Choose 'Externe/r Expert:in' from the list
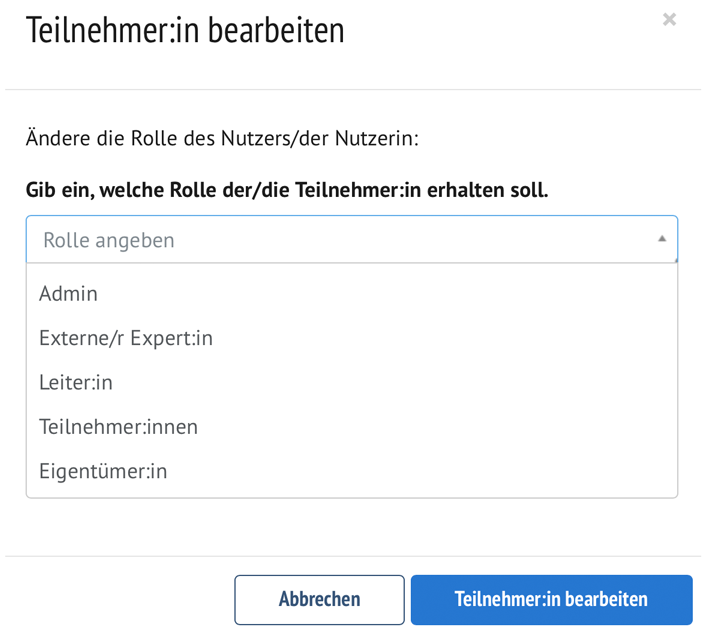 pos(126,338)
